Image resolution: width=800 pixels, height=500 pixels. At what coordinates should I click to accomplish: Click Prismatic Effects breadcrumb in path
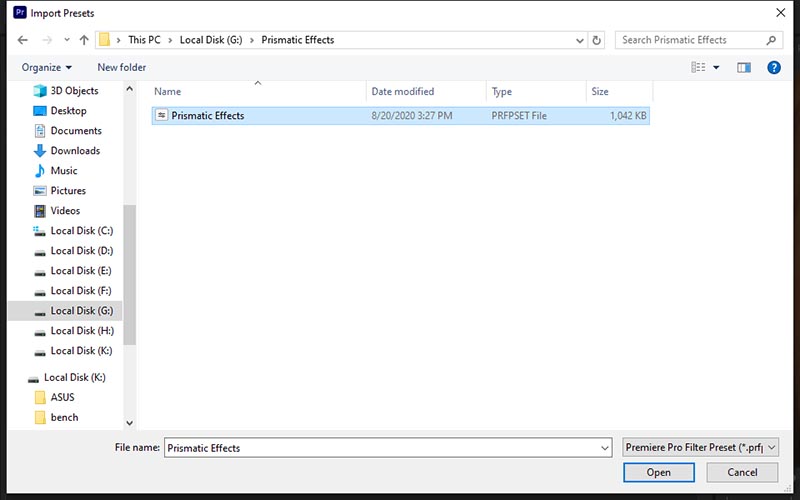point(297,40)
